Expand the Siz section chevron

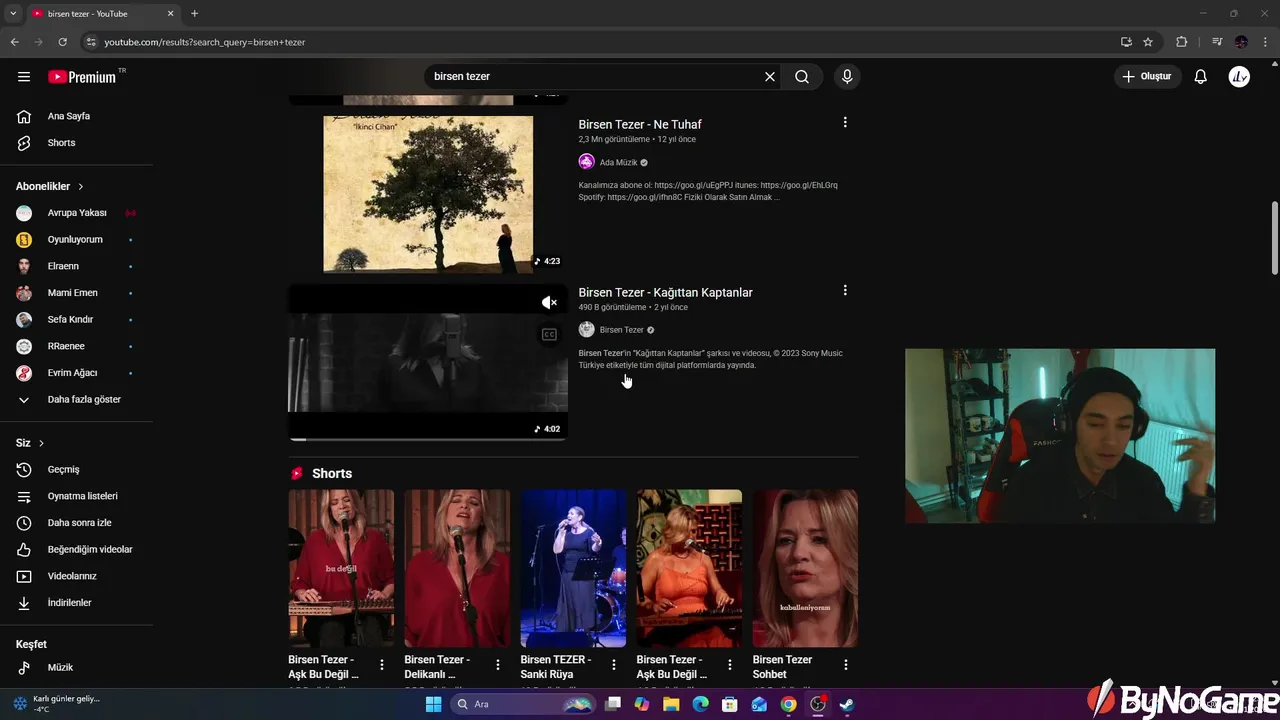click(x=41, y=443)
